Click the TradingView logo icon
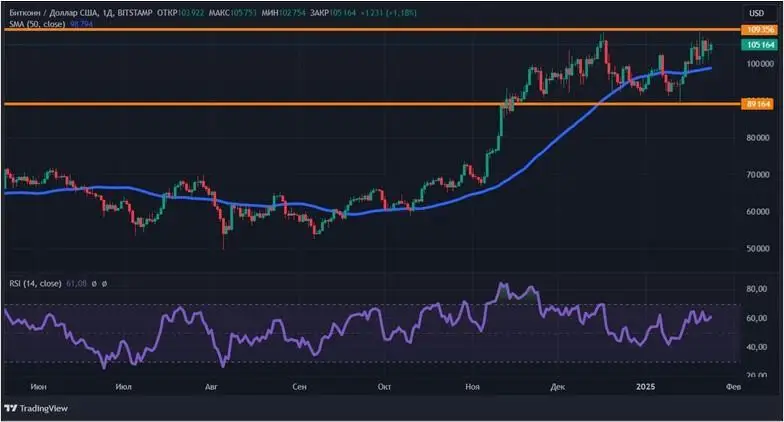The width and height of the screenshot is (784, 422). point(11,408)
